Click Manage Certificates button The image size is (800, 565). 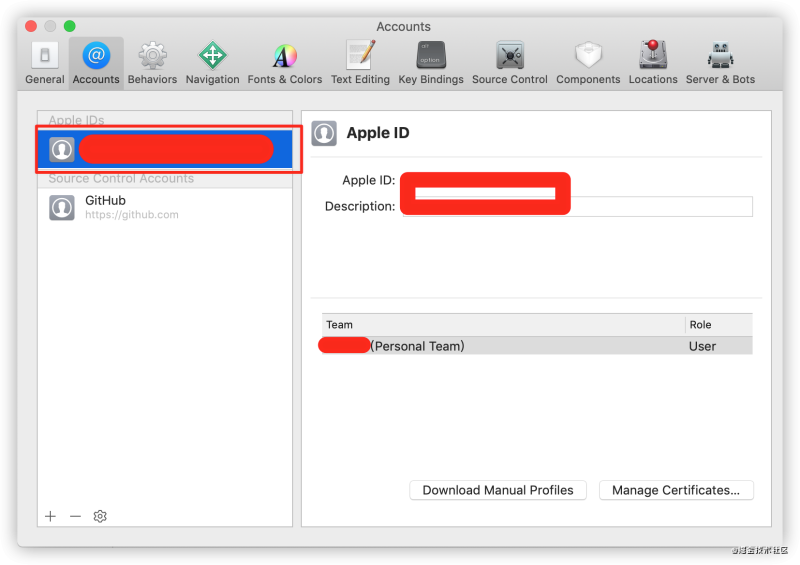coord(676,490)
